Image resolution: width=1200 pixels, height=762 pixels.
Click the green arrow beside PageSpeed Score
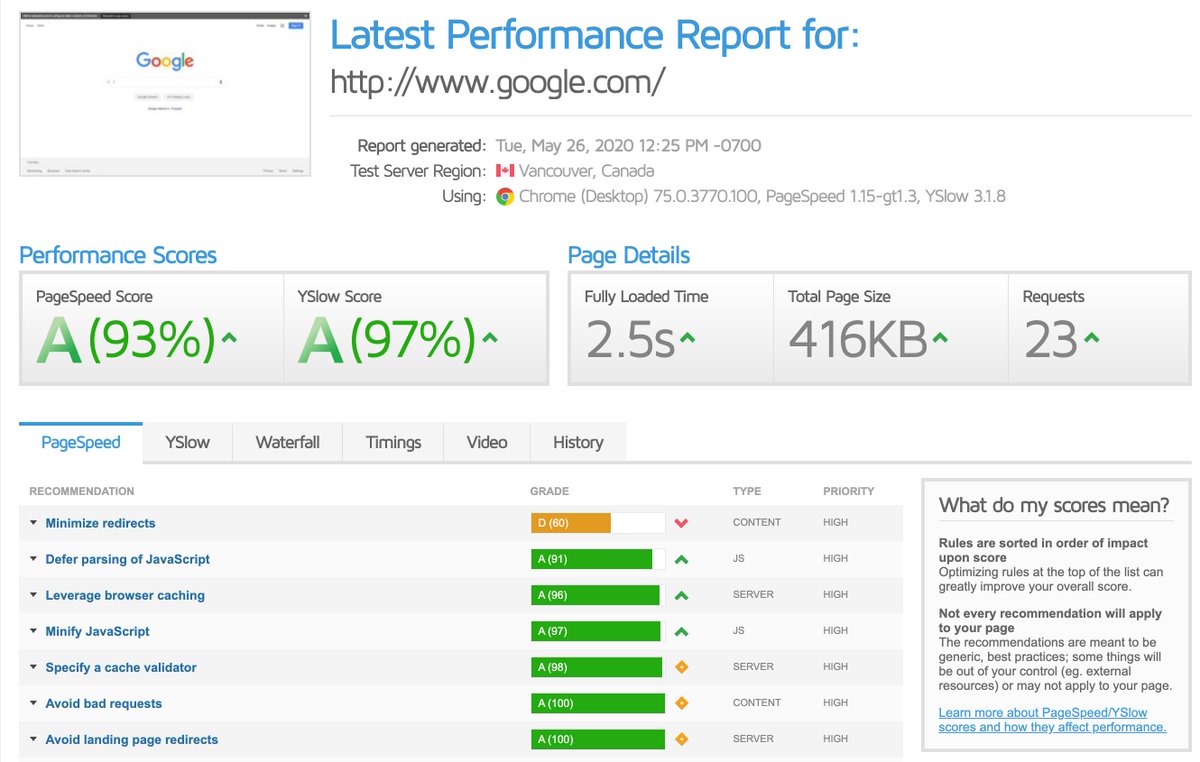coord(229,339)
